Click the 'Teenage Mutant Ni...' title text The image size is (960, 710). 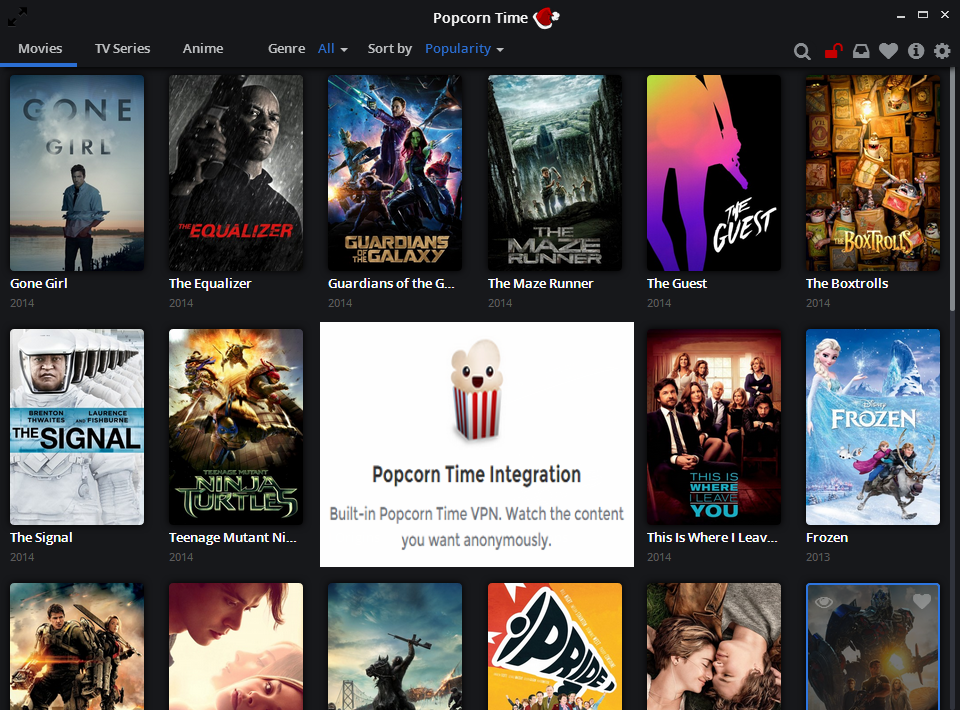pyautogui.click(x=233, y=537)
